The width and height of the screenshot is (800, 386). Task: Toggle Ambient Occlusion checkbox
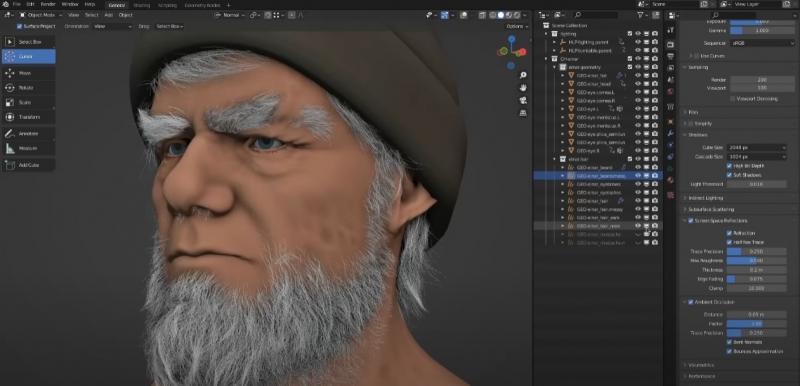tap(691, 302)
